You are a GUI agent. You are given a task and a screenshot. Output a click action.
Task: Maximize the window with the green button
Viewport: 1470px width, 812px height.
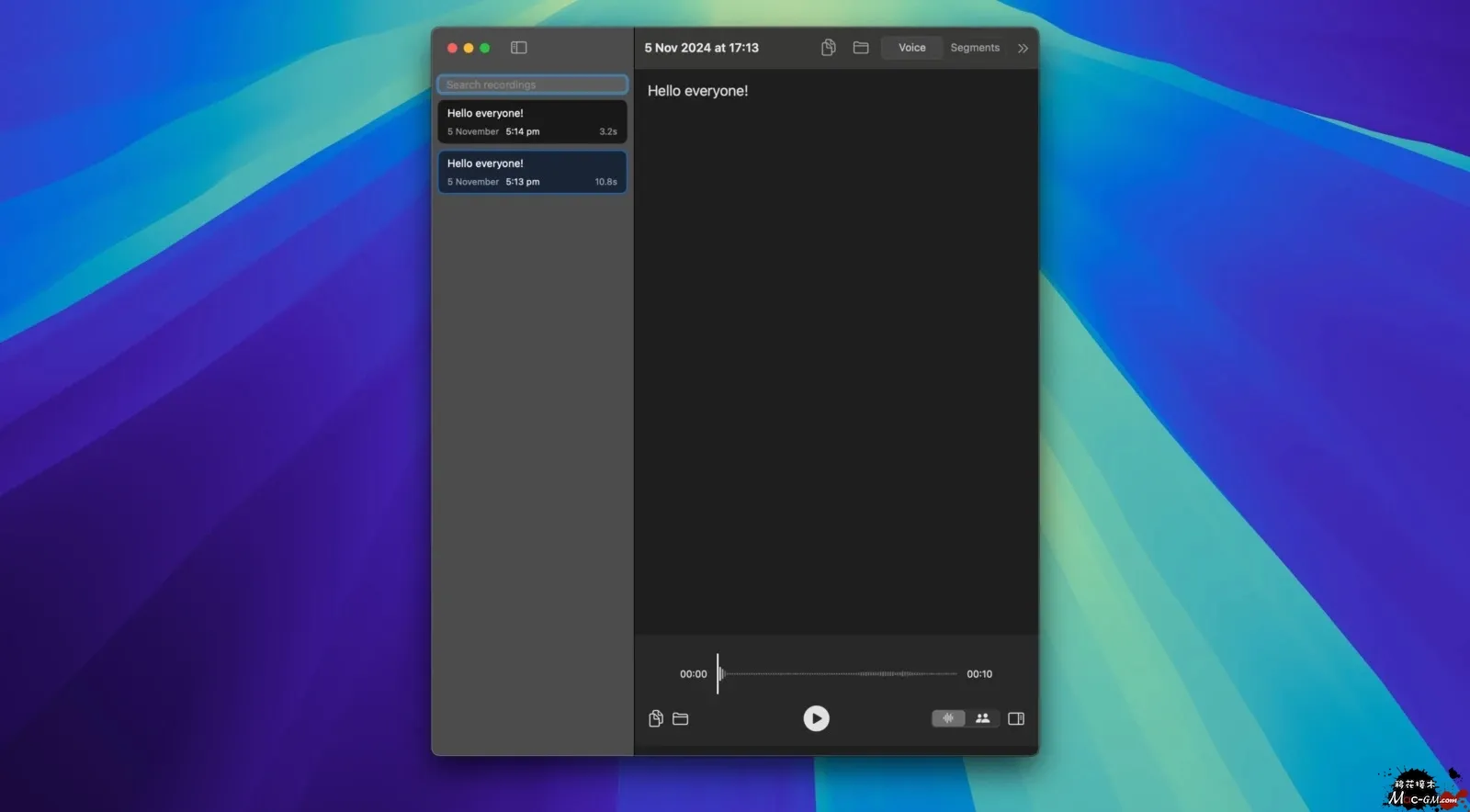(x=485, y=48)
